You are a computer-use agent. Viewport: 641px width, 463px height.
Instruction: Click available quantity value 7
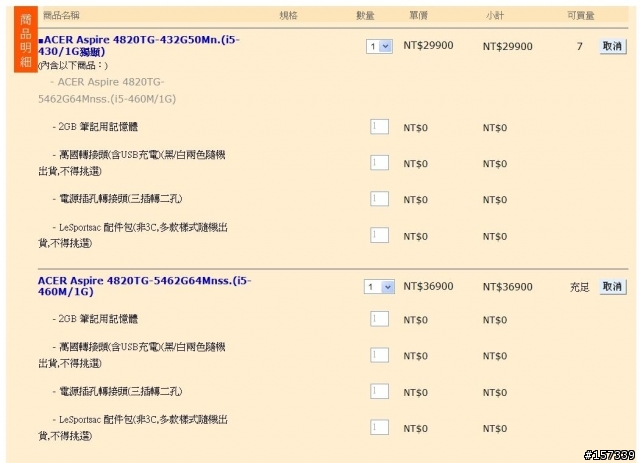coord(580,46)
